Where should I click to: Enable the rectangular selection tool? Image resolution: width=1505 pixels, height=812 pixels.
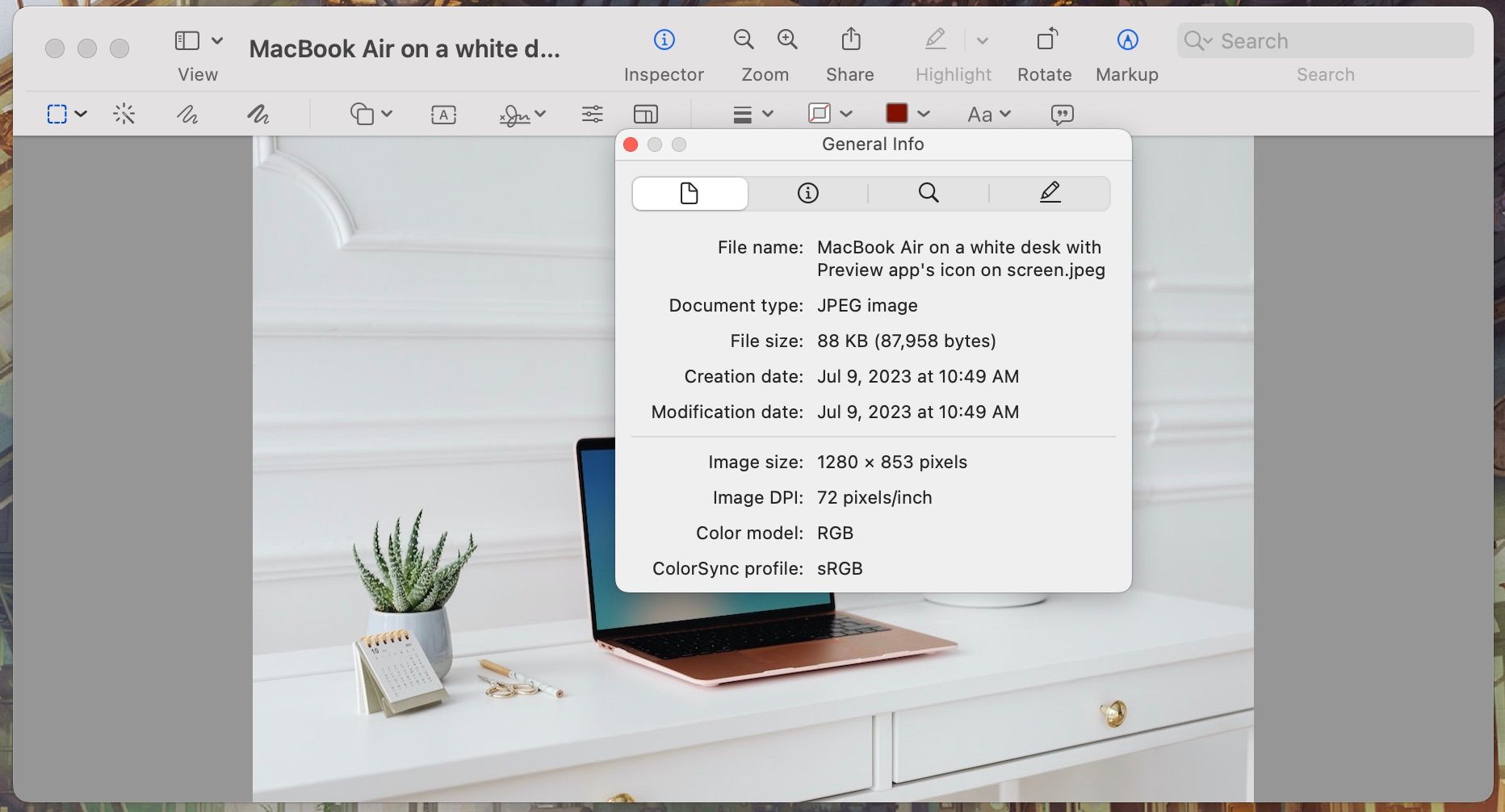57,114
